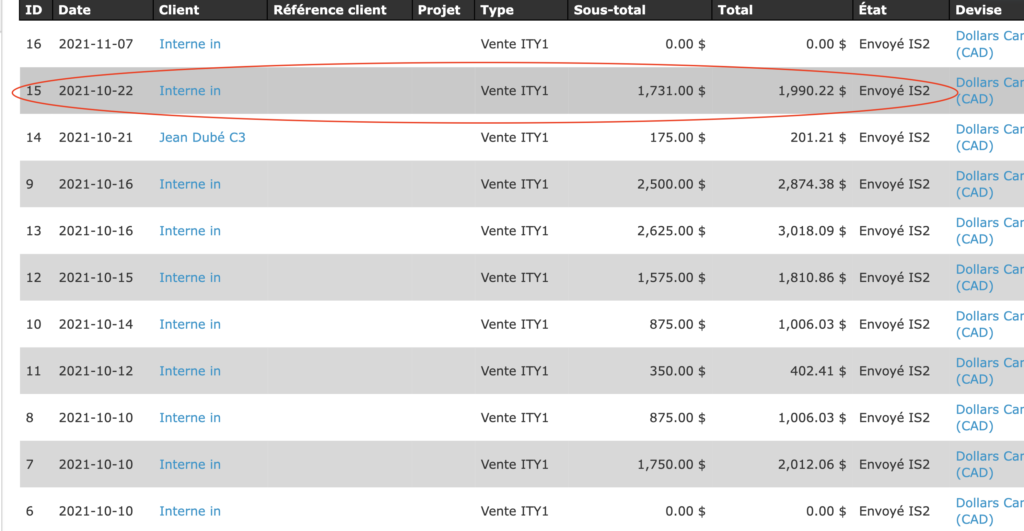This screenshot has width=1024, height=531.
Task: Sort the table by the ID column header
Action: (34, 10)
